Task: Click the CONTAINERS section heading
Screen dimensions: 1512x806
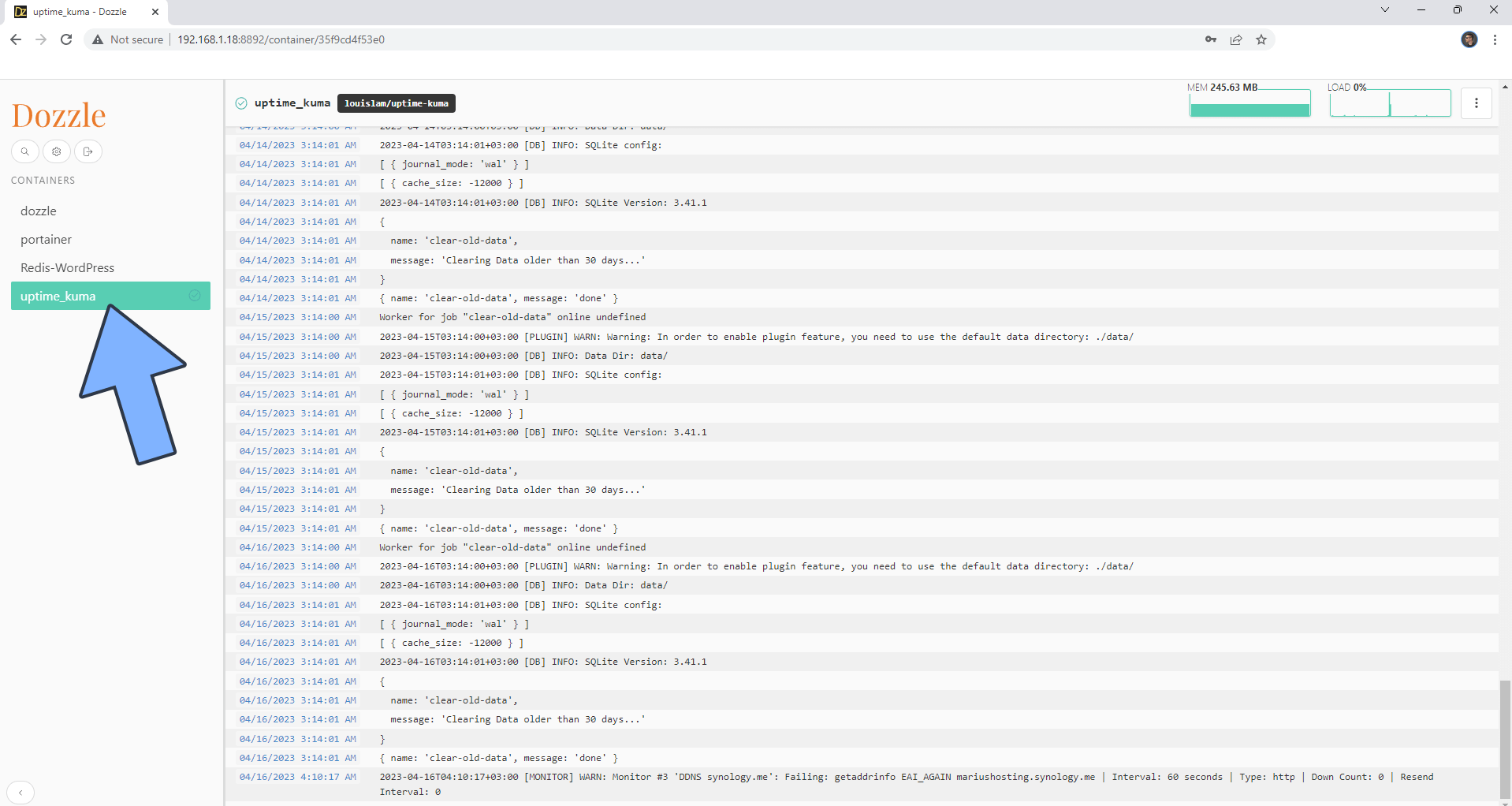Action: pyautogui.click(x=43, y=181)
